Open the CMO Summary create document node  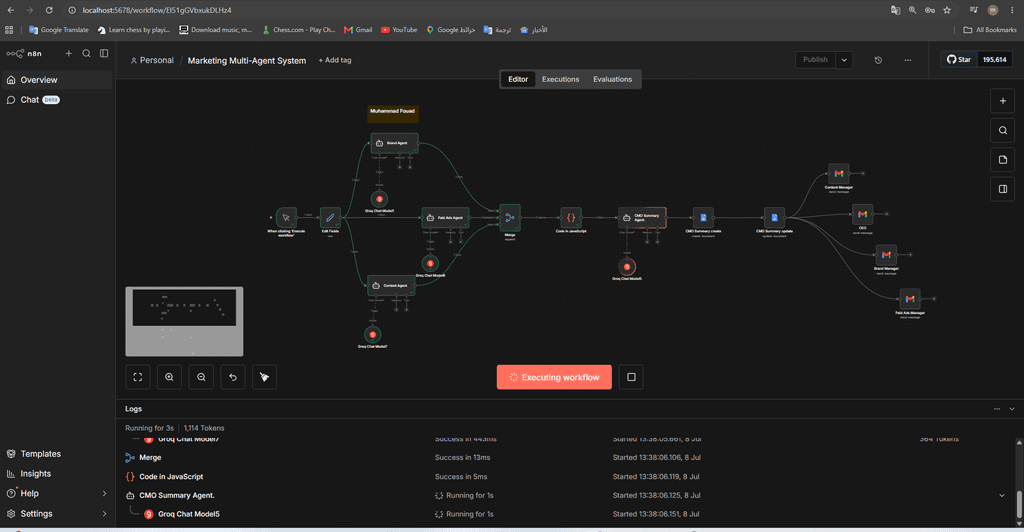click(703, 217)
